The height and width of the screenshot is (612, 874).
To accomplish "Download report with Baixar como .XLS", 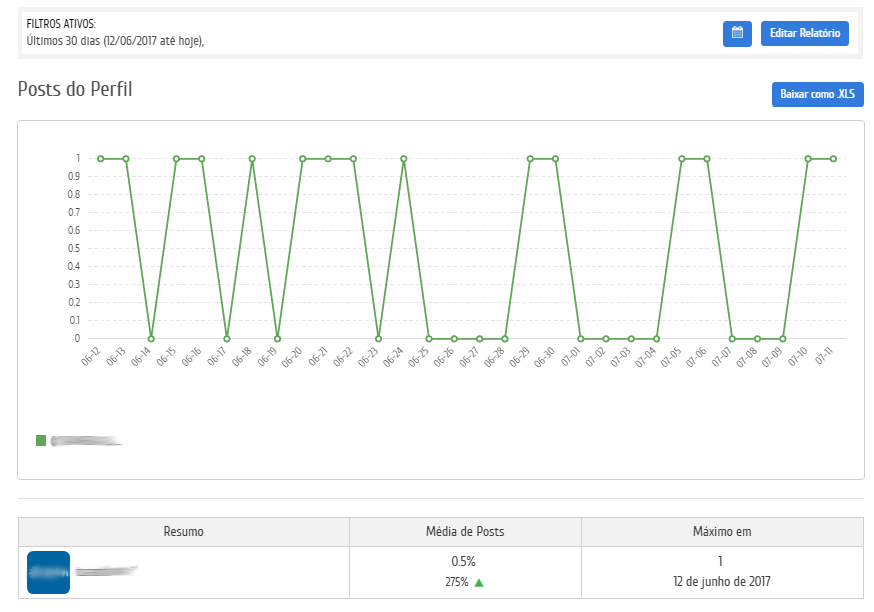I will click(x=817, y=94).
